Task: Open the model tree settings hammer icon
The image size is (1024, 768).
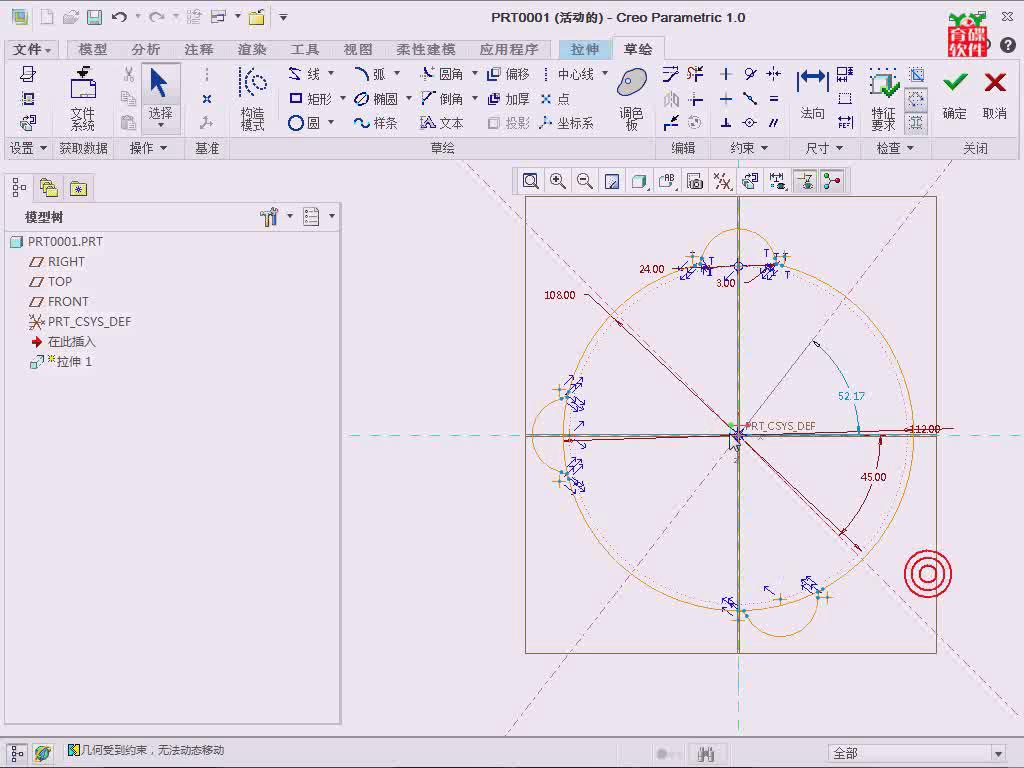Action: click(x=269, y=217)
